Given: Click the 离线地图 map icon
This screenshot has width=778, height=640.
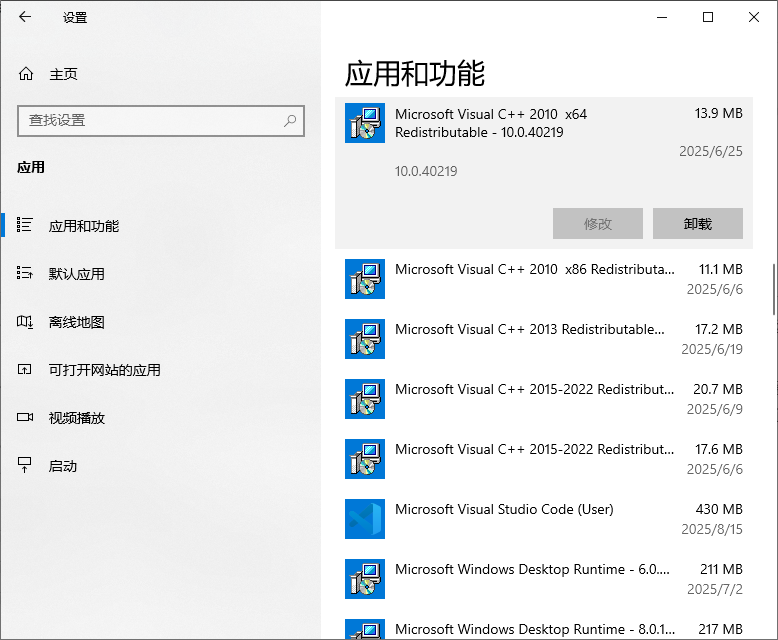Looking at the screenshot, I should pos(24,321).
